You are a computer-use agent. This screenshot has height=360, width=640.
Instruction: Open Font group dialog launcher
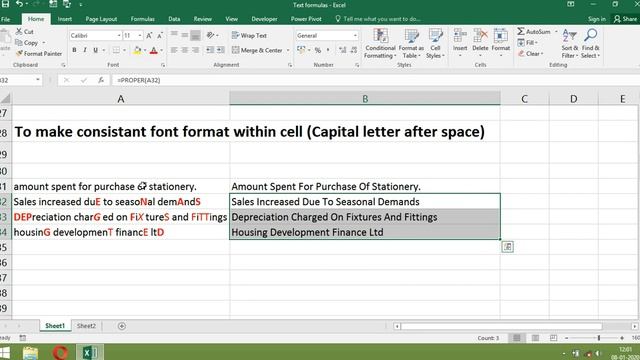[162, 65]
